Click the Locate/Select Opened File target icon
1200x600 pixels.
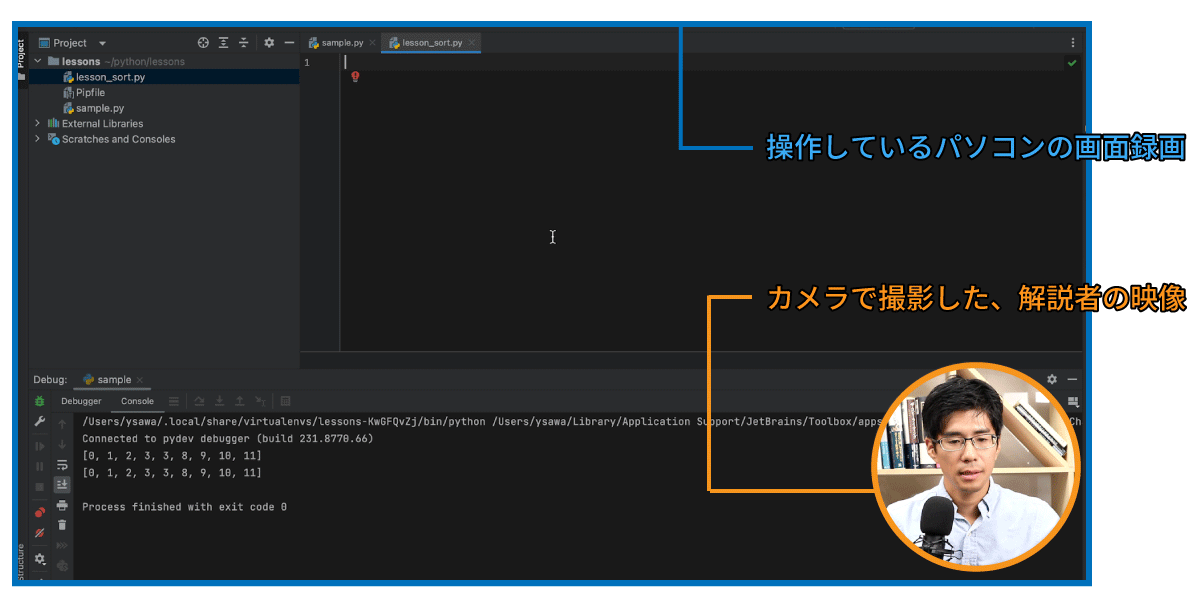coord(203,43)
